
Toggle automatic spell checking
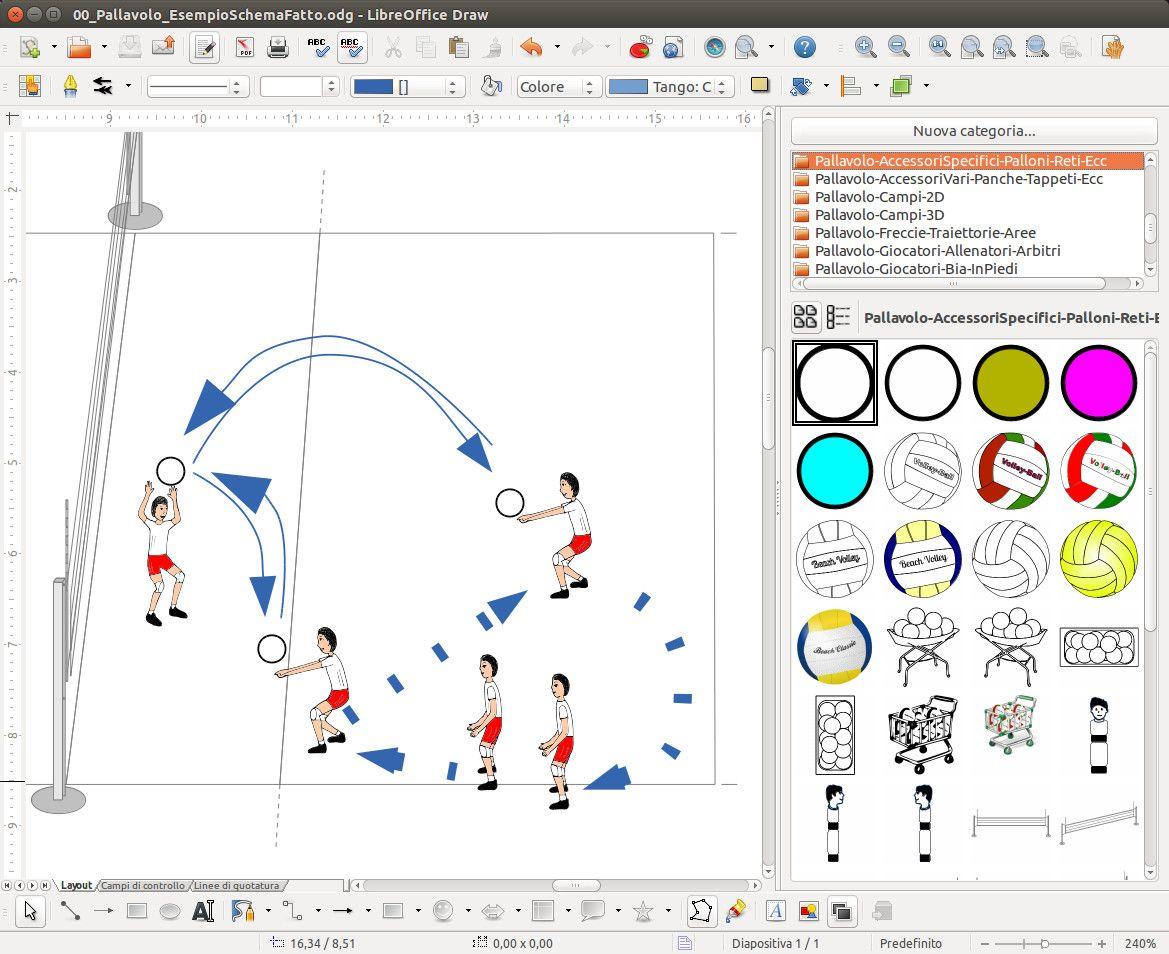351,47
